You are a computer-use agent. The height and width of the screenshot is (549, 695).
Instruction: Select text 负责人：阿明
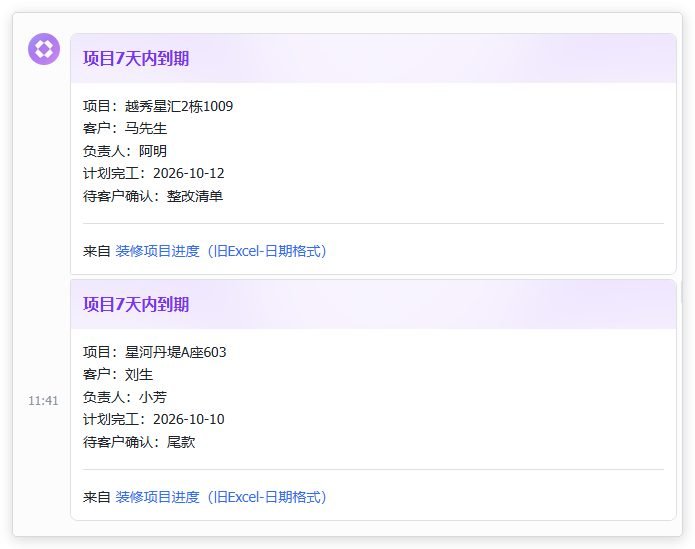(125, 151)
